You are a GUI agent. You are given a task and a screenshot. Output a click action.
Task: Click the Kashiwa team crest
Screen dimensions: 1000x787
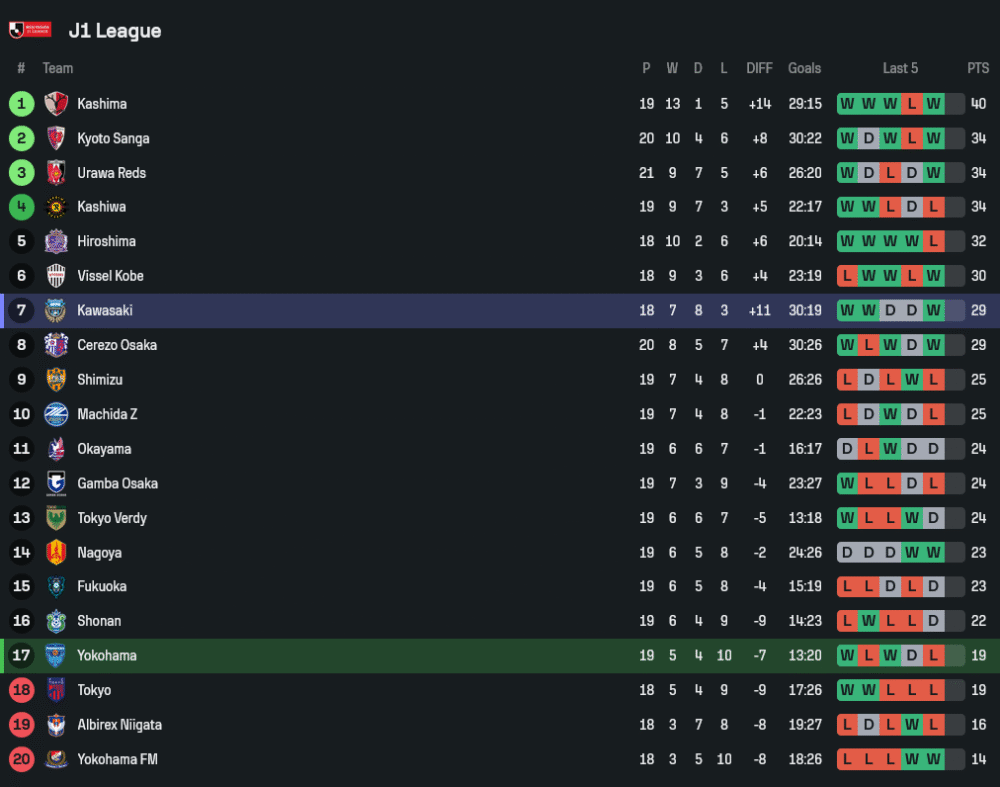pos(56,207)
